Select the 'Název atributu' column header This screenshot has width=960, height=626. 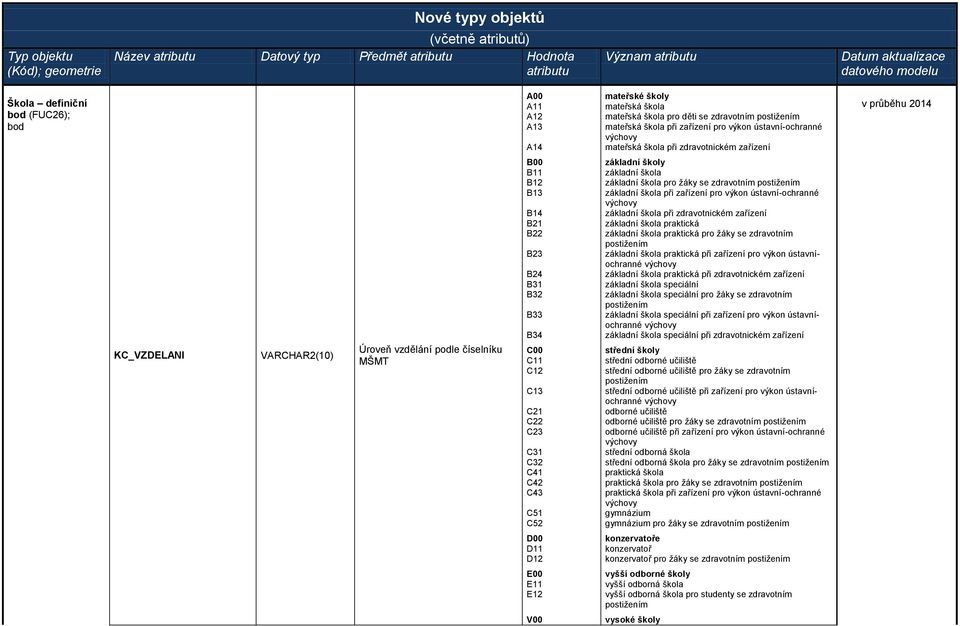(154, 56)
